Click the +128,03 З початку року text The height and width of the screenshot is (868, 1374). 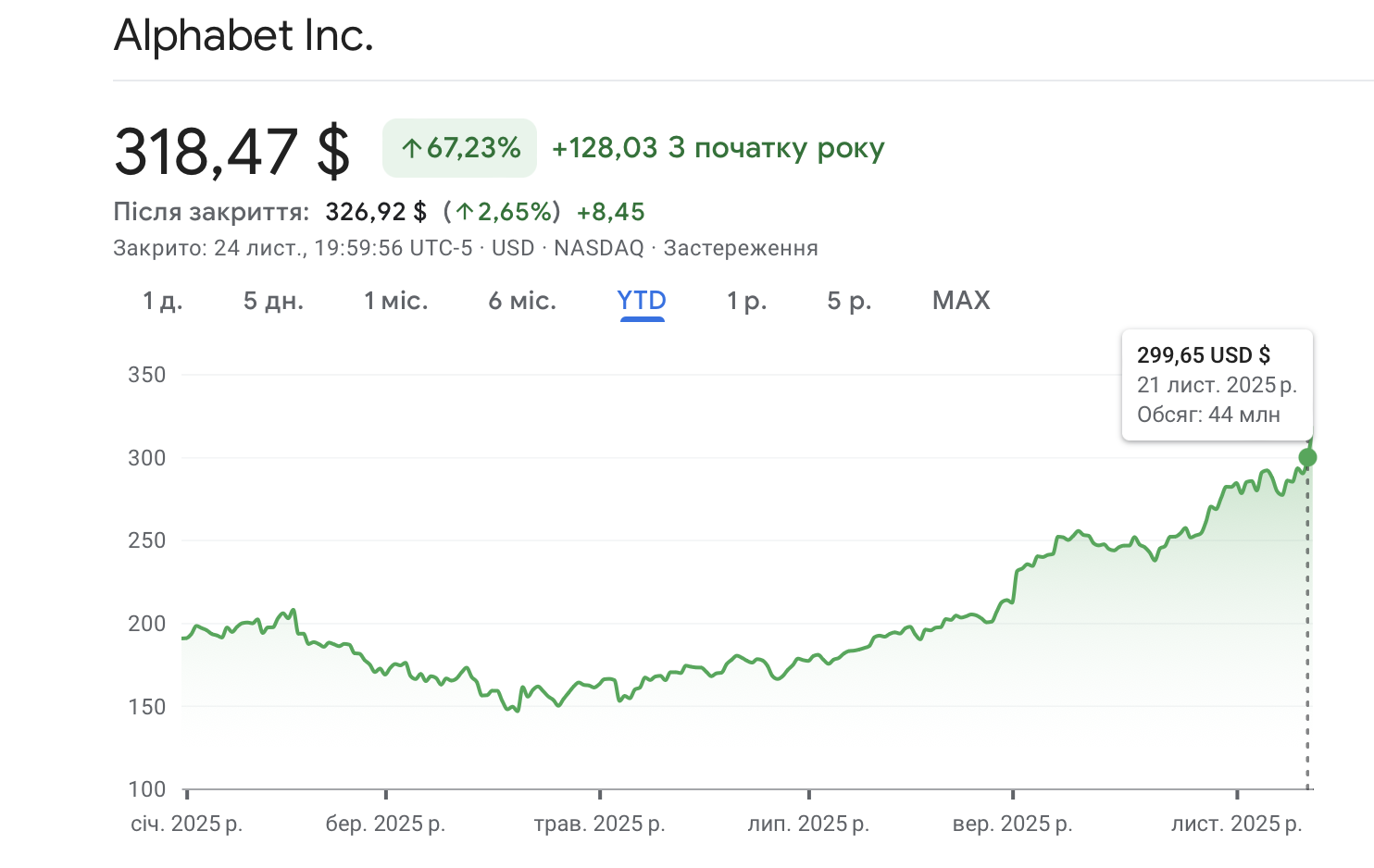[718, 148]
